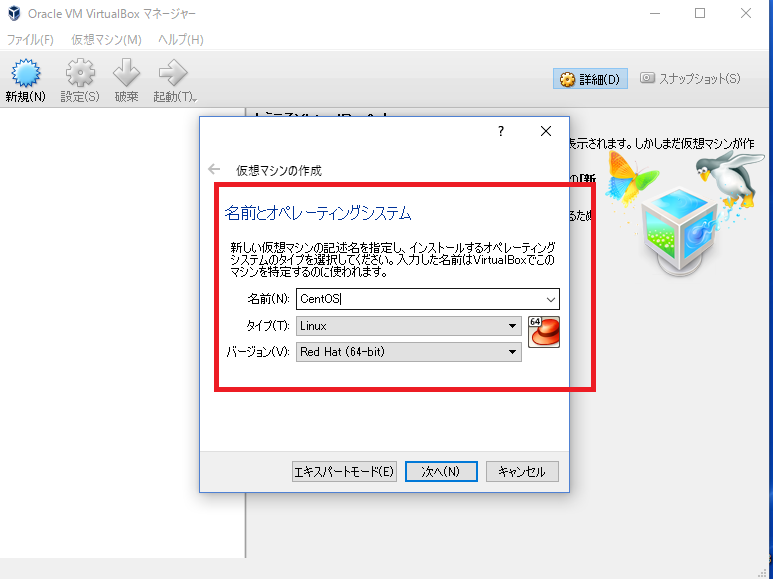The width and height of the screenshot is (773, 579).
Task: Expand the 名前(N) name combo box arrow
Action: (551, 299)
